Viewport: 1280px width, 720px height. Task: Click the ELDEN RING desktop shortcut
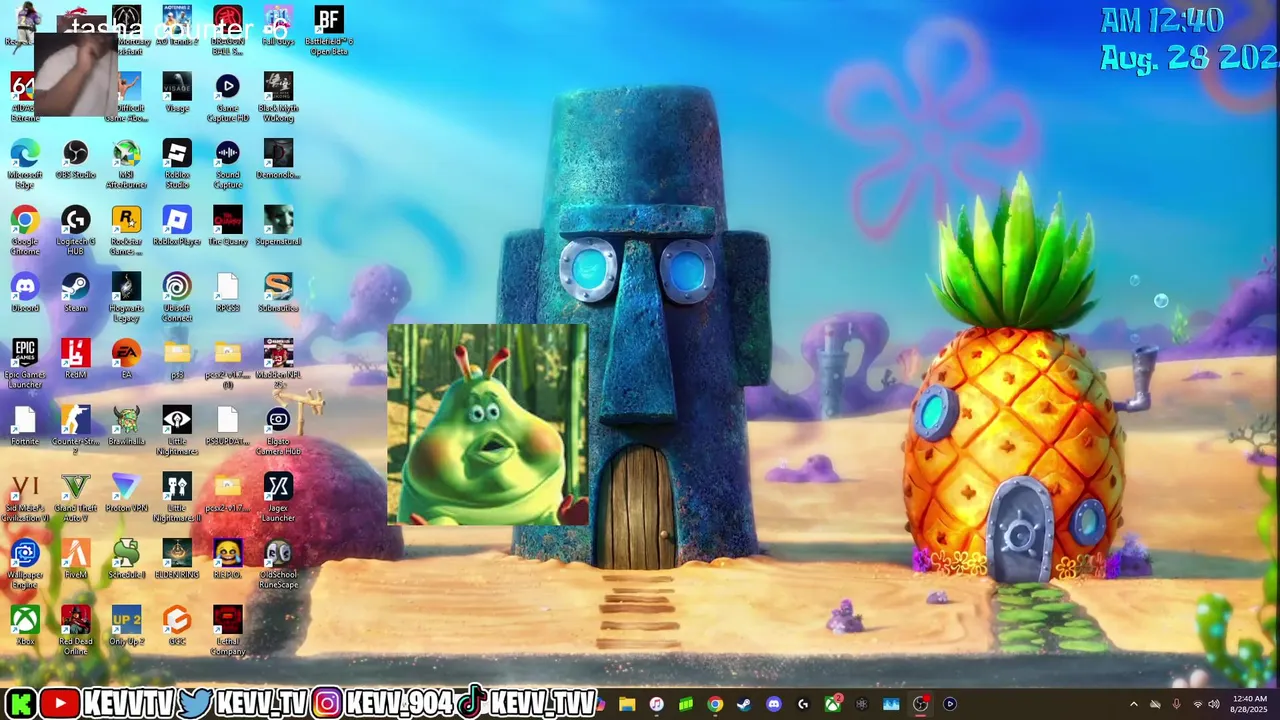177,560
